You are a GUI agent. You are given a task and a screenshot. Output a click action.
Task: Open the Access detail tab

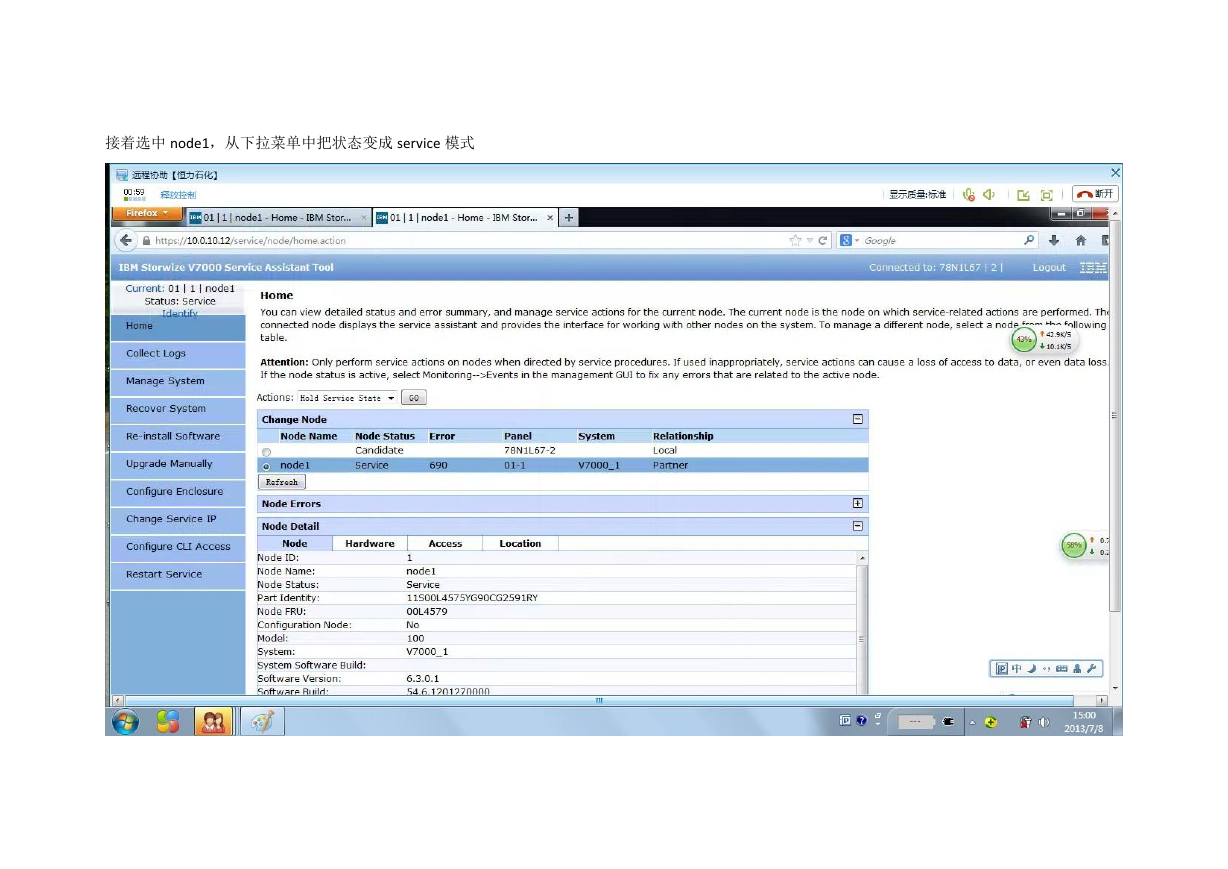[x=445, y=544]
